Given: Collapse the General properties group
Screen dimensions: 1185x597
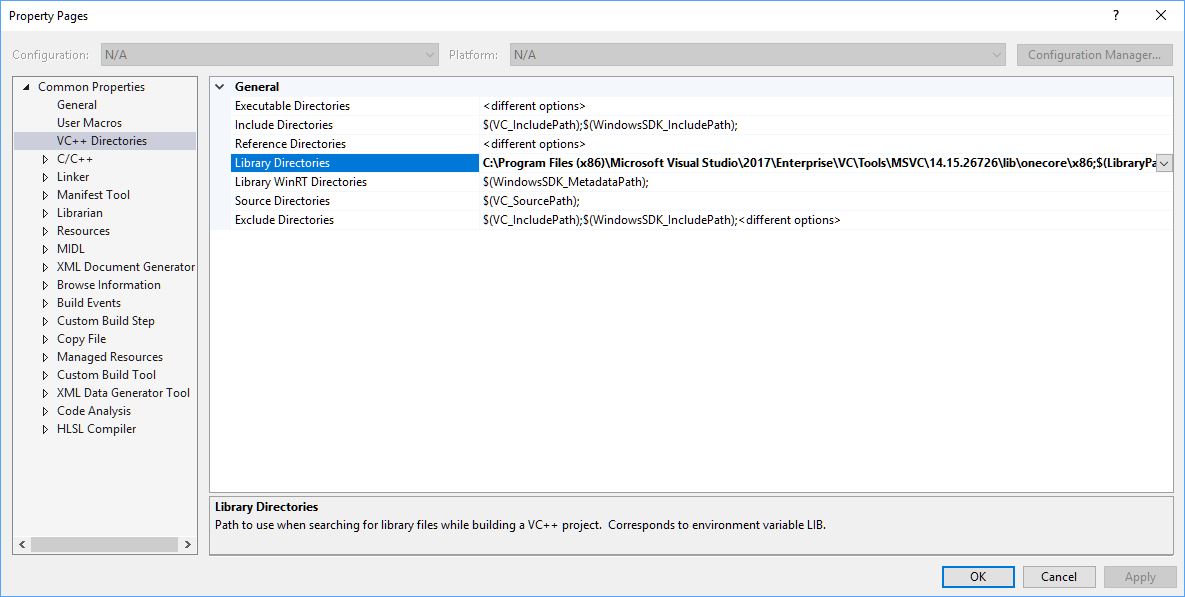Looking at the screenshot, I should [x=221, y=86].
